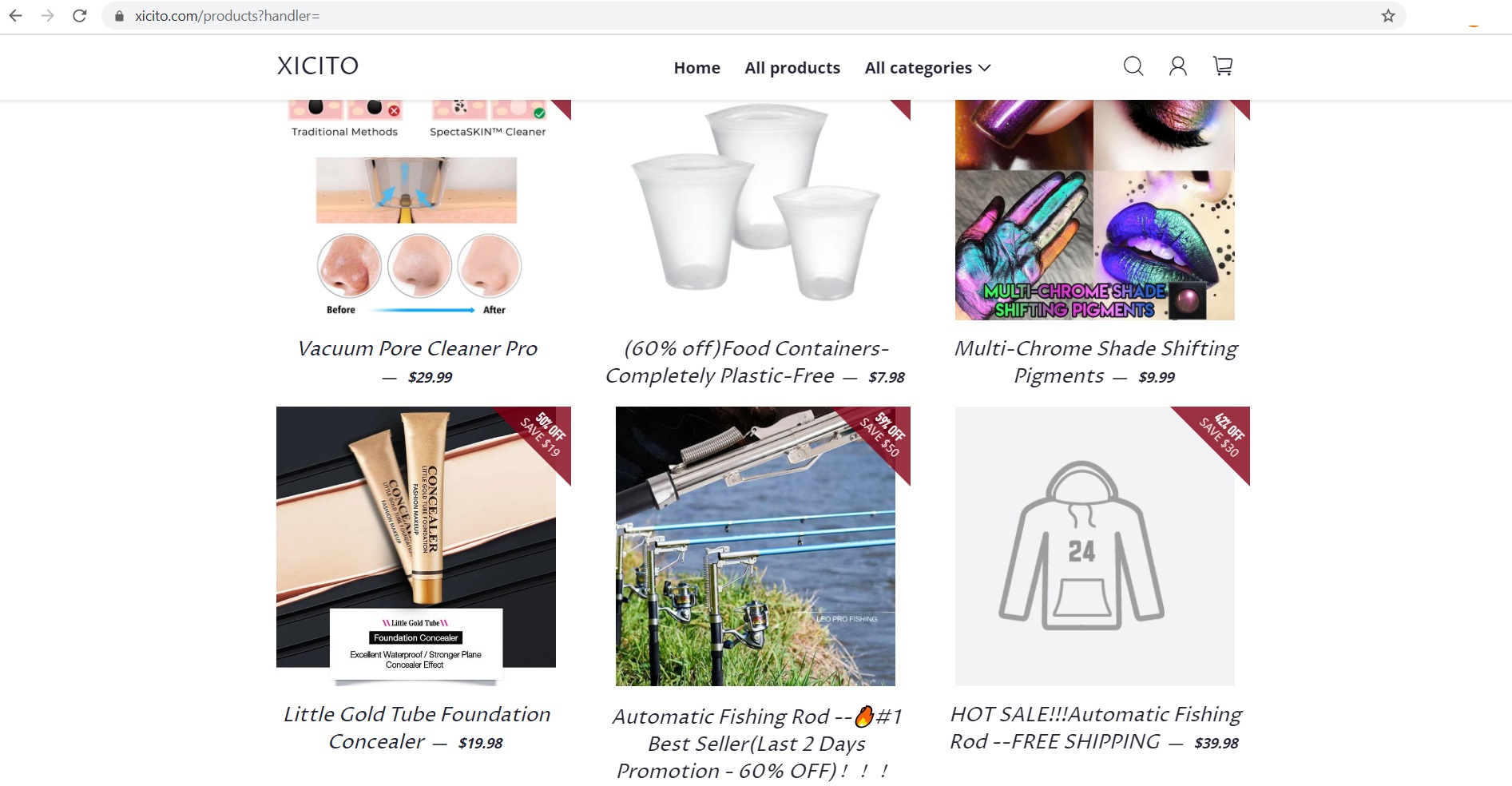Click the XICITO logo link
Image resolution: width=1512 pixels, height=786 pixels.
point(318,65)
